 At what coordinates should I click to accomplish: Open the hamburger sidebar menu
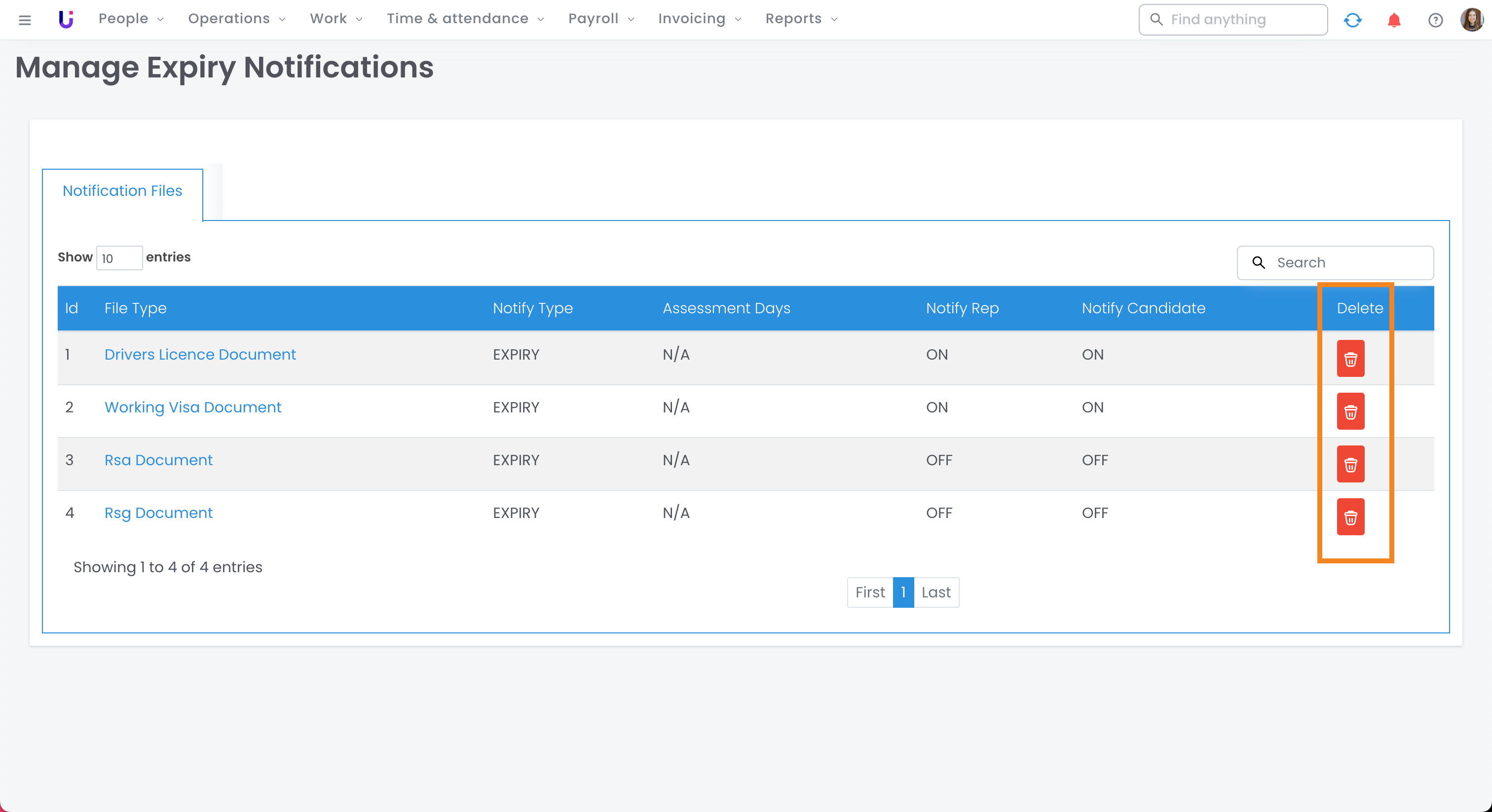tap(24, 20)
